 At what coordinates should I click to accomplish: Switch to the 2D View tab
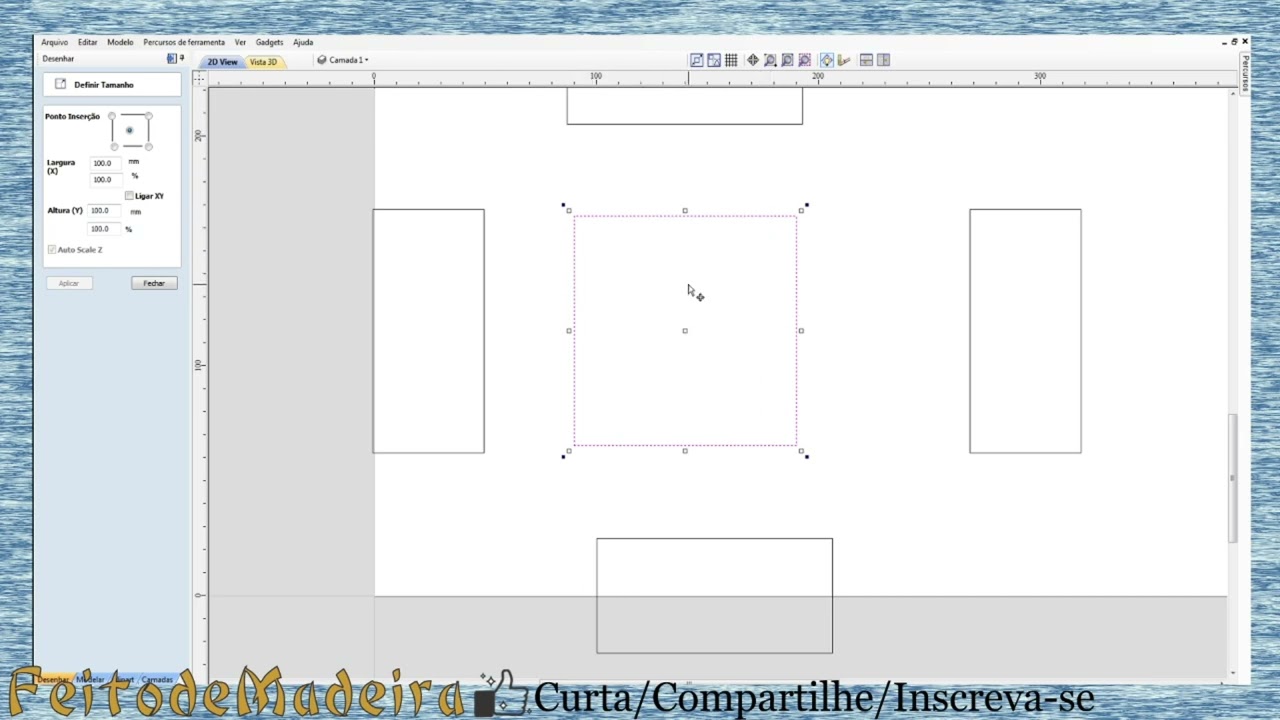(222, 62)
